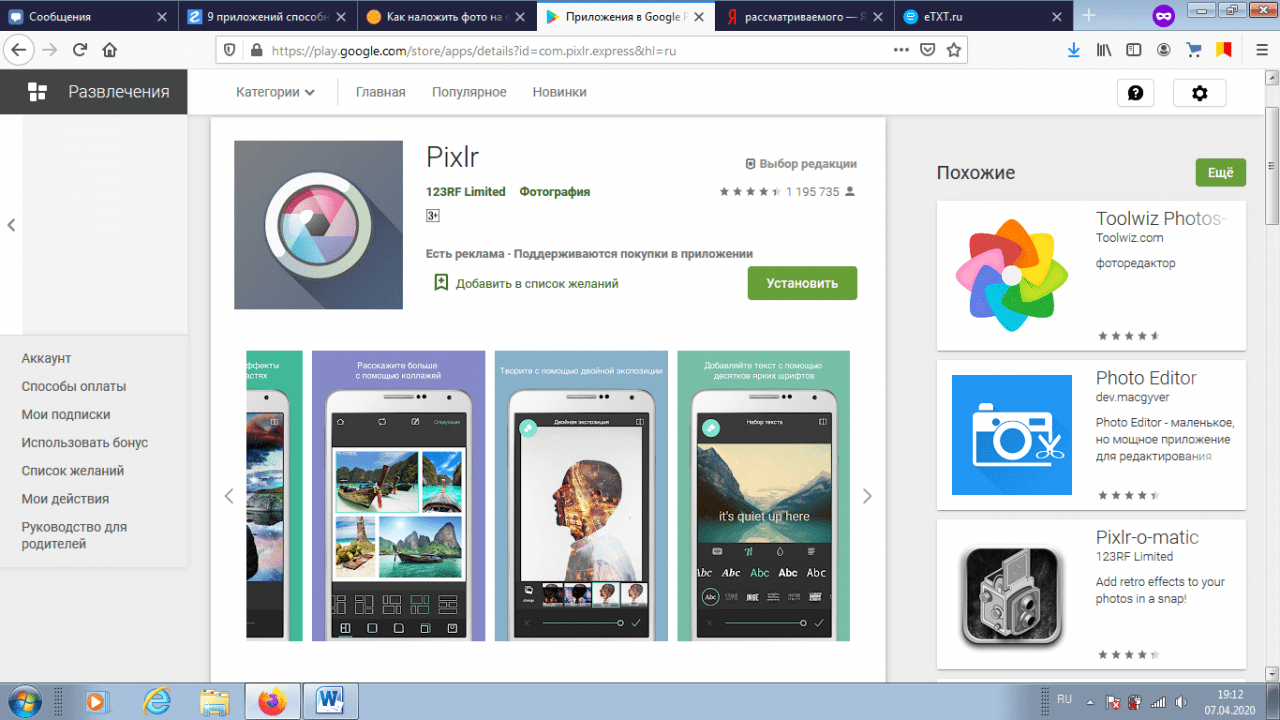
Task: Click the Ещё button under Похожие
Action: [x=1220, y=172]
